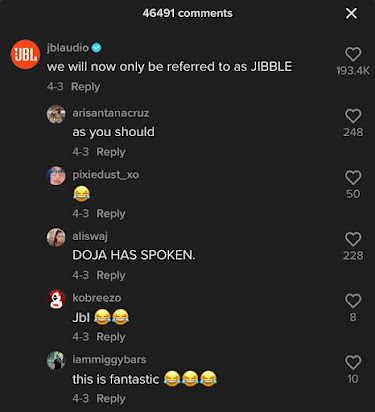The width and height of the screenshot is (375, 412).
Task: Like the jblaudio JIBBLE comment
Action: (353, 54)
